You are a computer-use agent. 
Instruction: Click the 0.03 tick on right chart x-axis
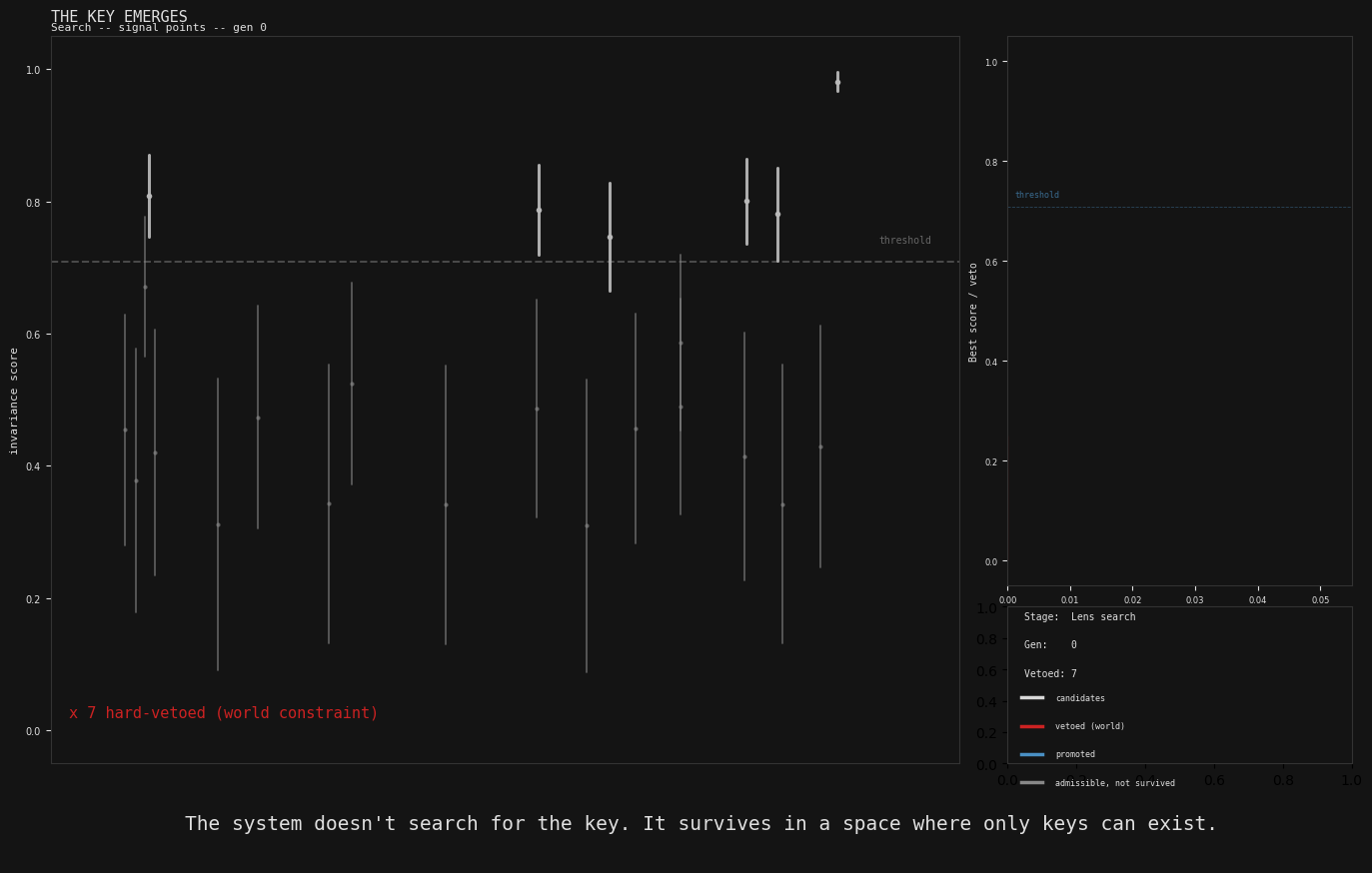click(1195, 600)
